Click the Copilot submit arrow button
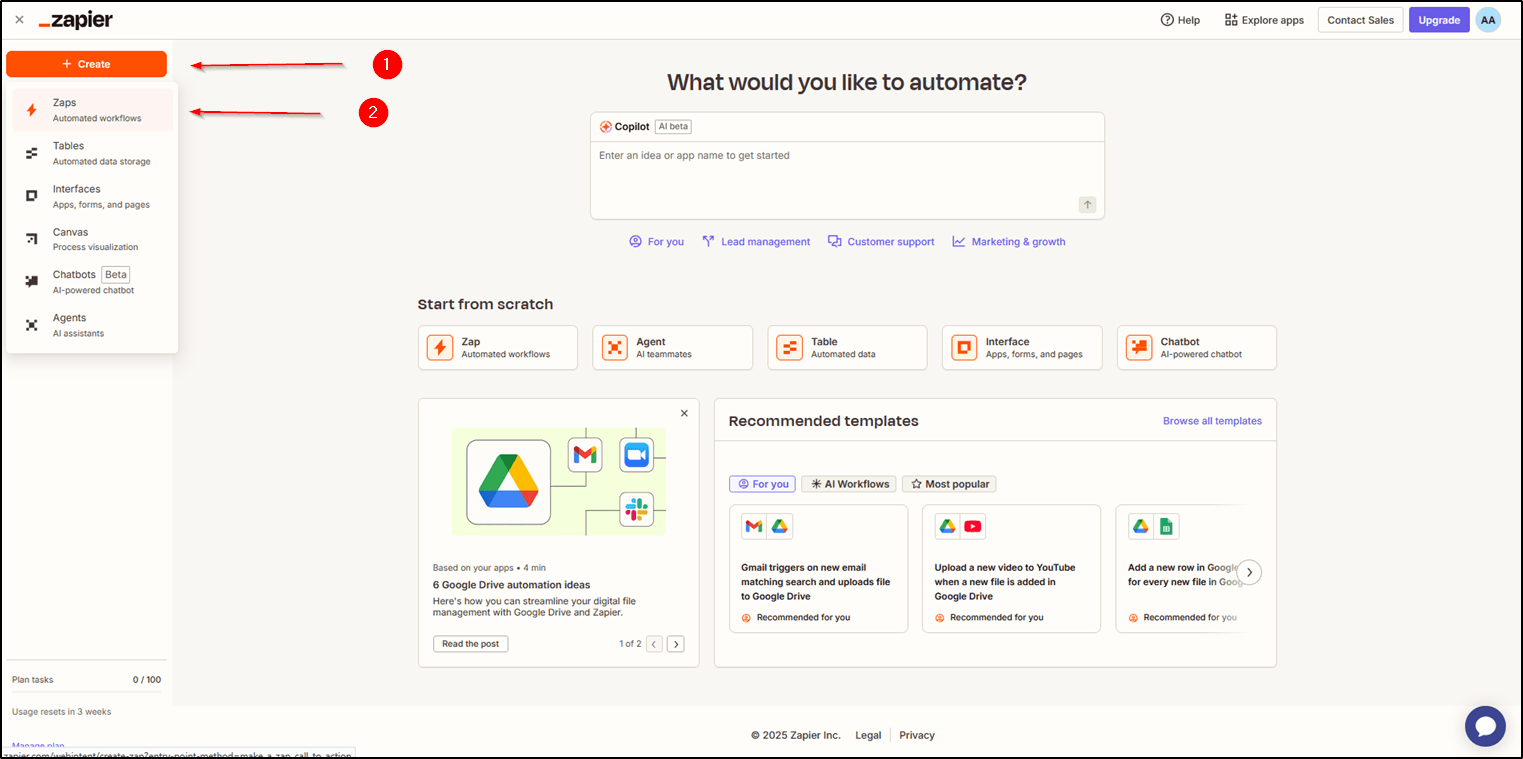The image size is (1523, 759). pos(1087,205)
